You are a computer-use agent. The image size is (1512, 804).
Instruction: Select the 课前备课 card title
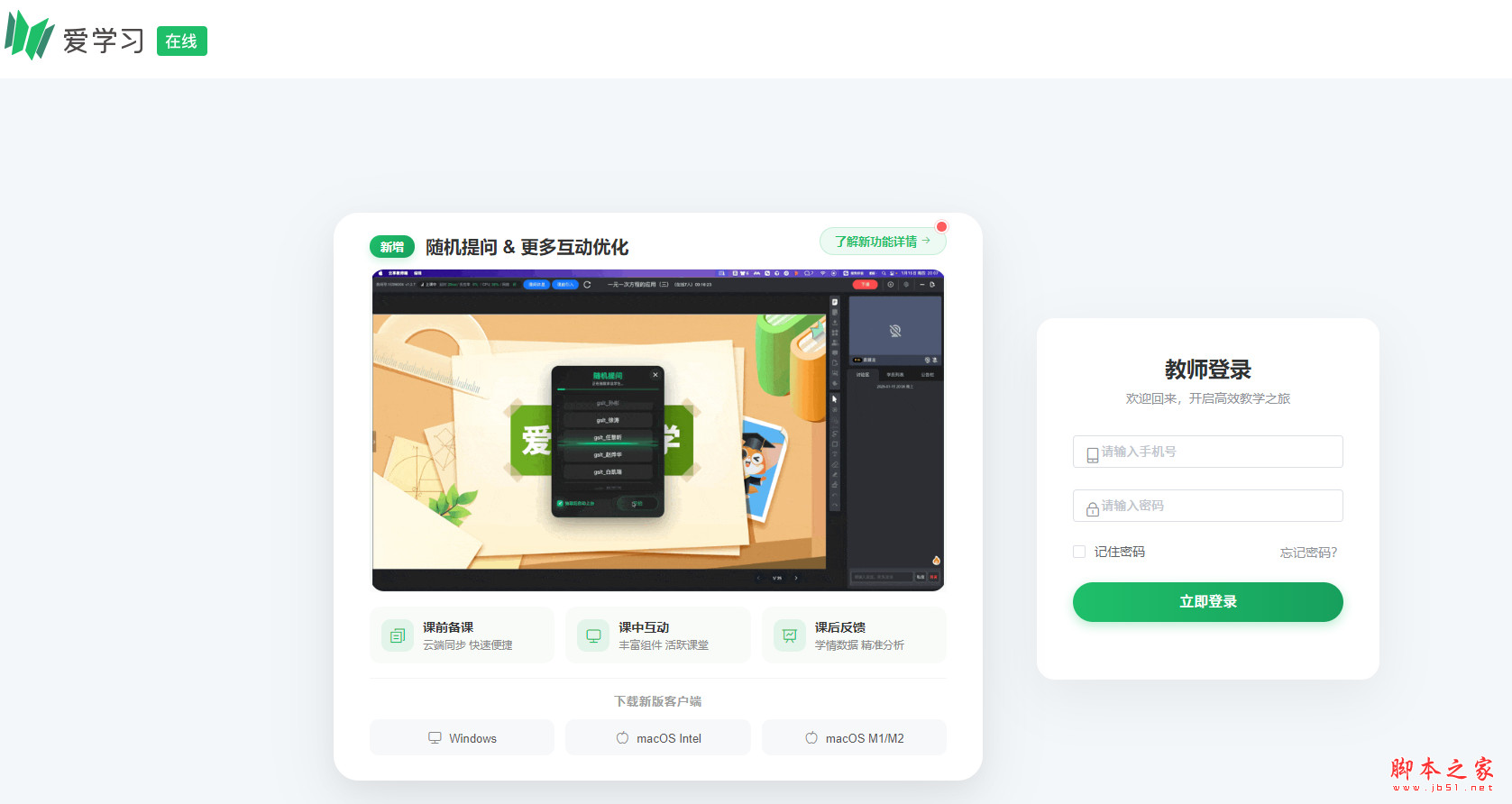(x=448, y=627)
